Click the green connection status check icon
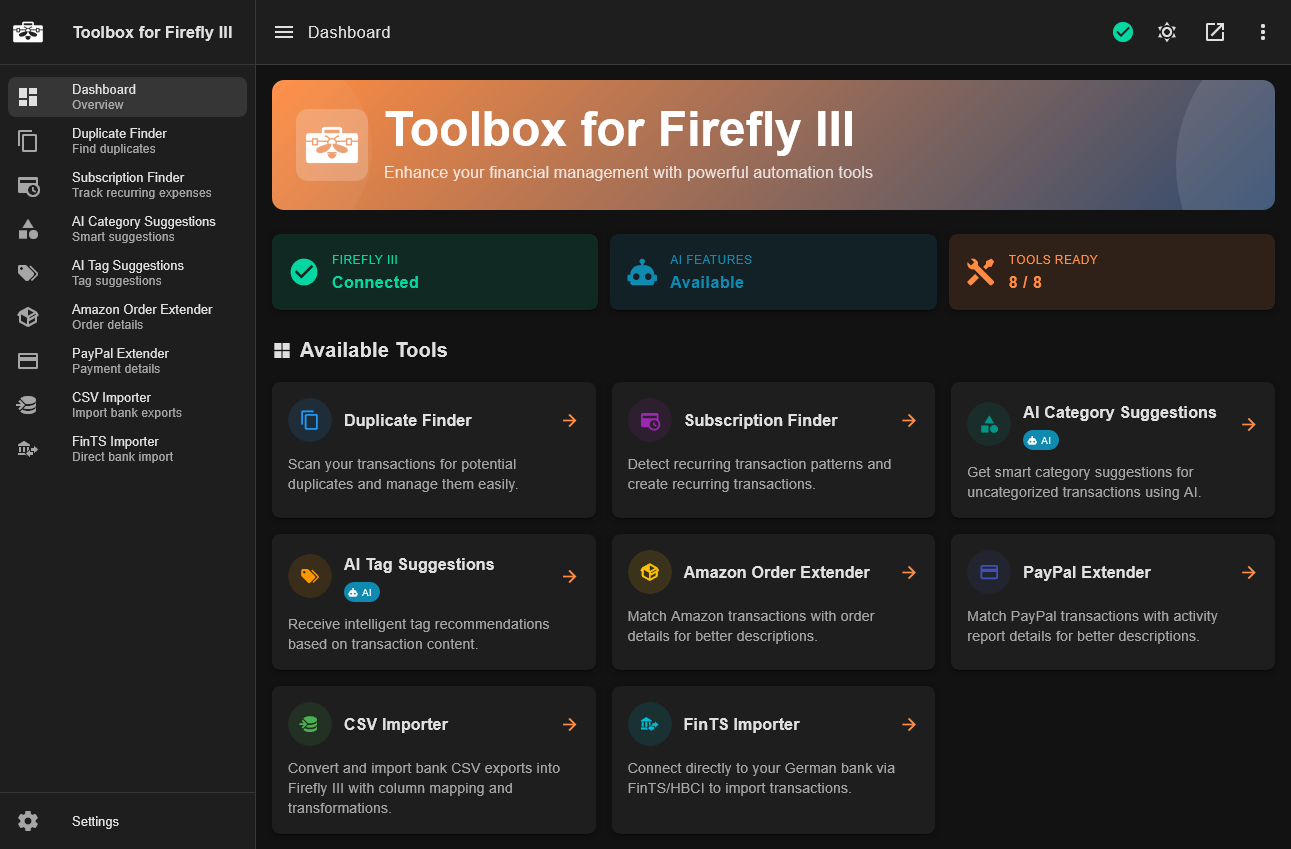Viewport: 1291px width, 849px height. [1123, 32]
